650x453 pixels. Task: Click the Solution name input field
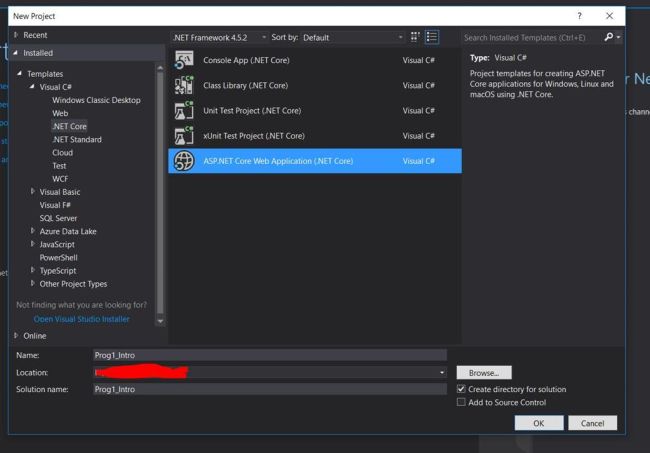point(270,389)
